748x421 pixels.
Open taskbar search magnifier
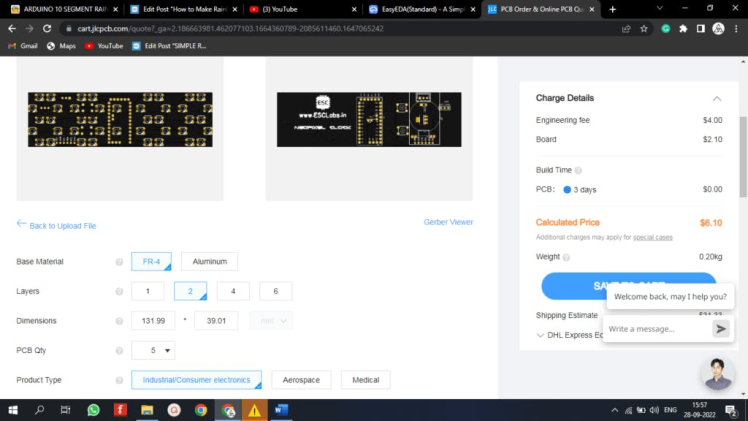click(40, 410)
